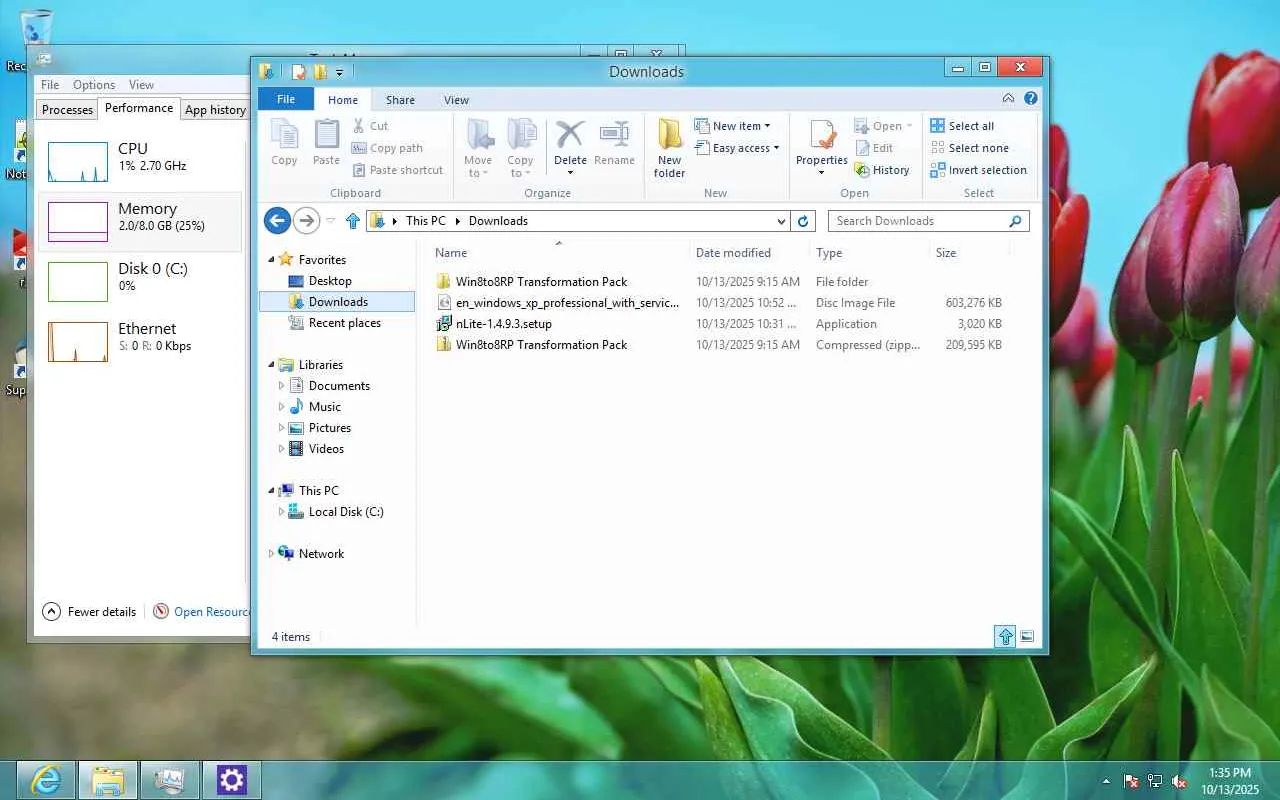The height and width of the screenshot is (800, 1280).
Task: Open the Easy access dropdown
Action: [736, 148]
